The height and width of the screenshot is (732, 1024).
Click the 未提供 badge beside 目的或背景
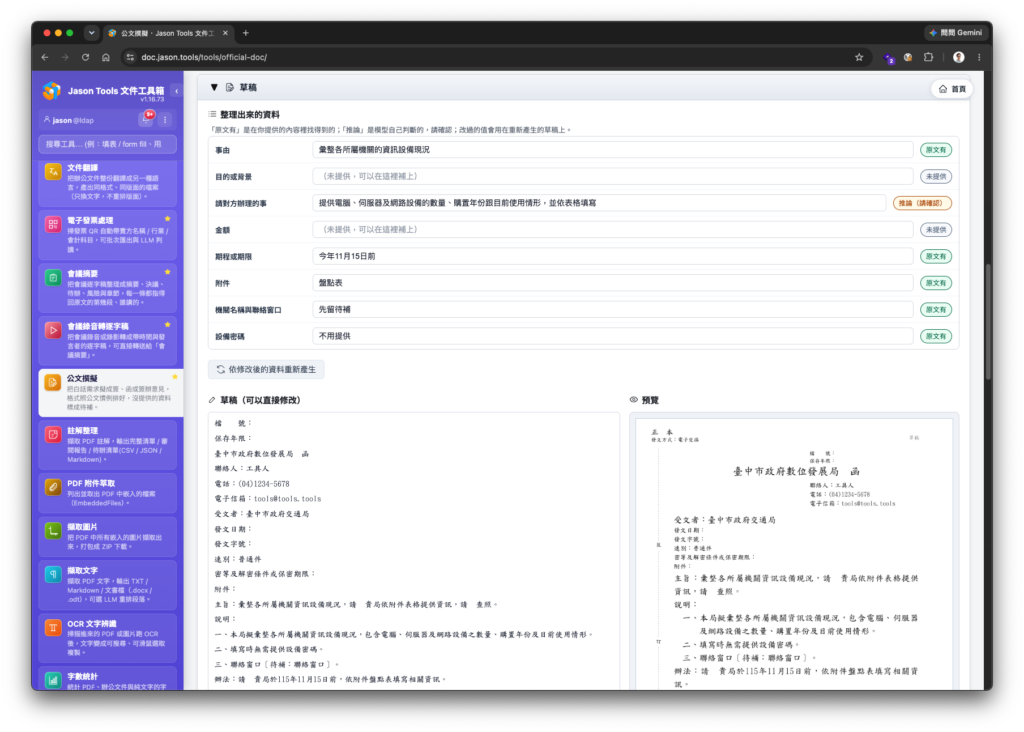pyautogui.click(x=935, y=177)
